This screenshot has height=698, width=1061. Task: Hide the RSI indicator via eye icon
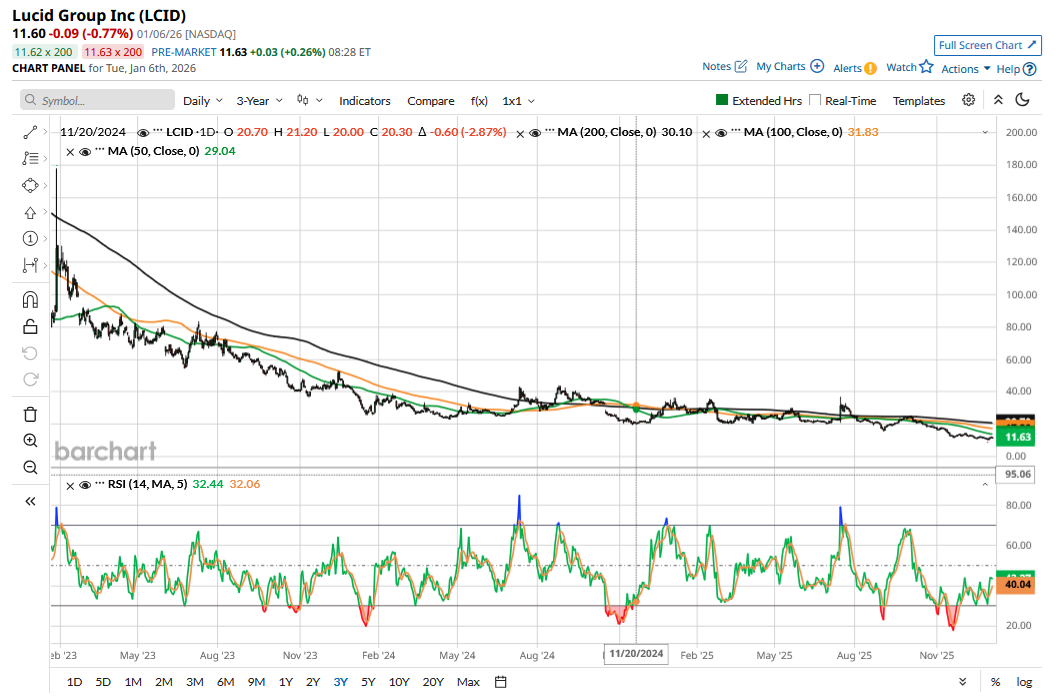click(x=85, y=486)
